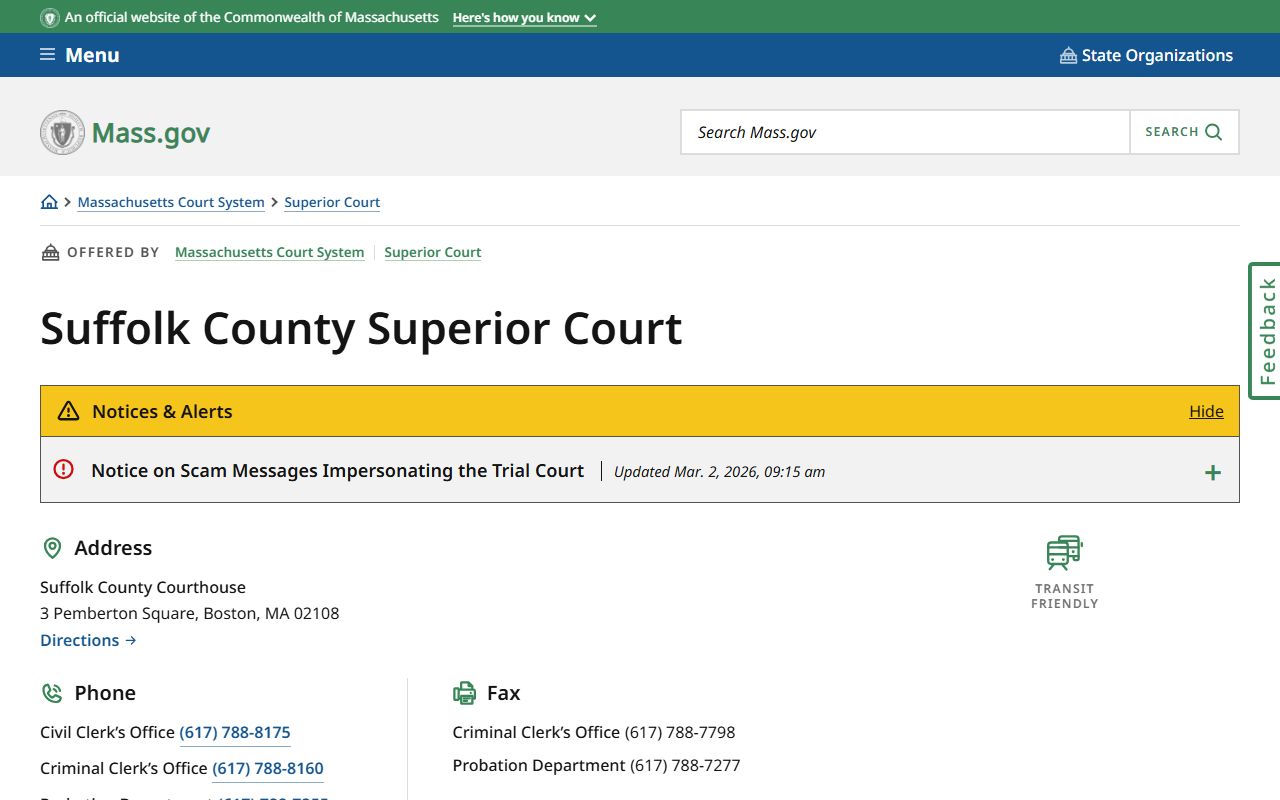Call Civil Clerk's Office number link
The width and height of the screenshot is (1280, 800).
click(235, 732)
